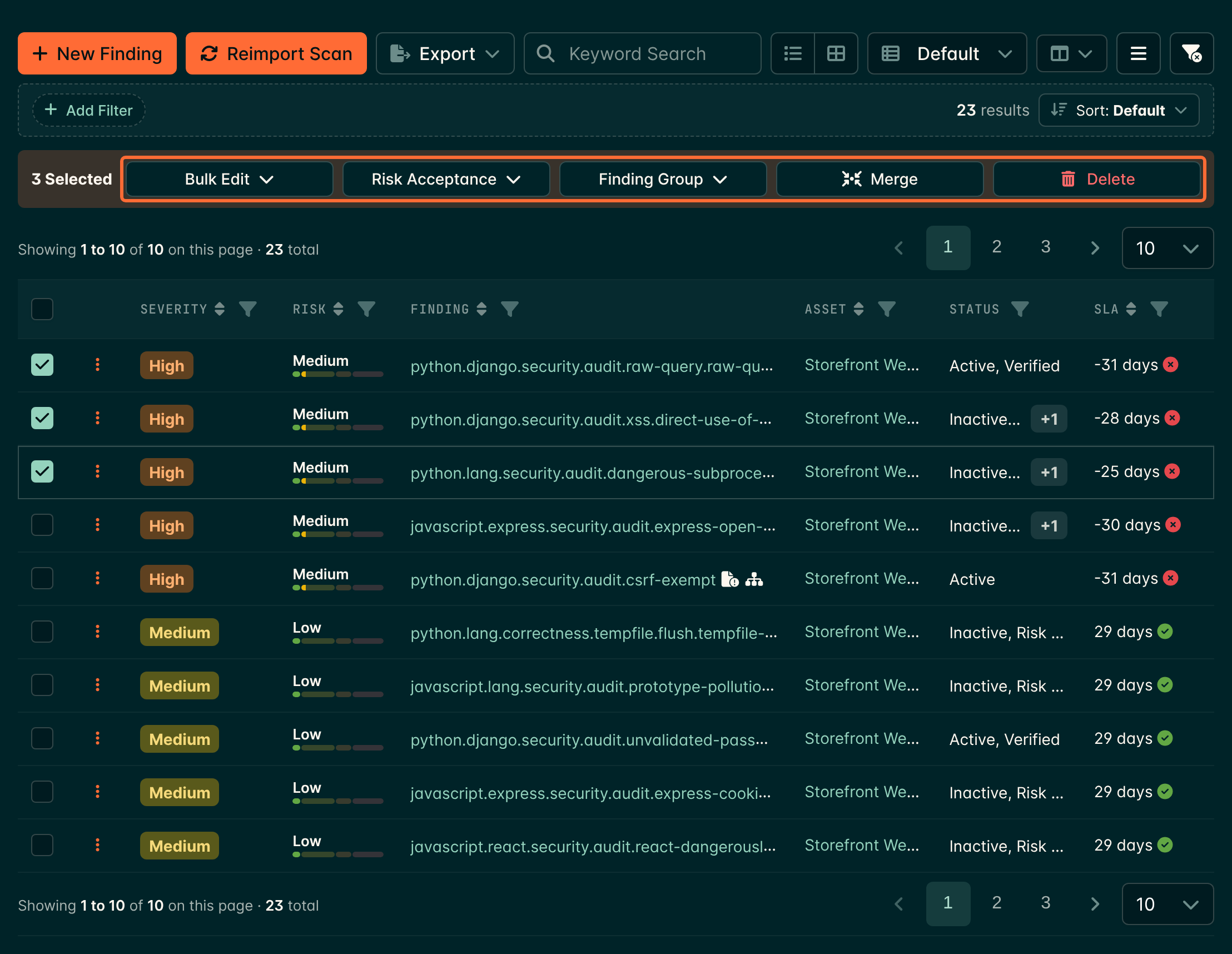Click the Reimport Scan button
Screen dimensions: 1232x954
pyautogui.click(x=276, y=53)
